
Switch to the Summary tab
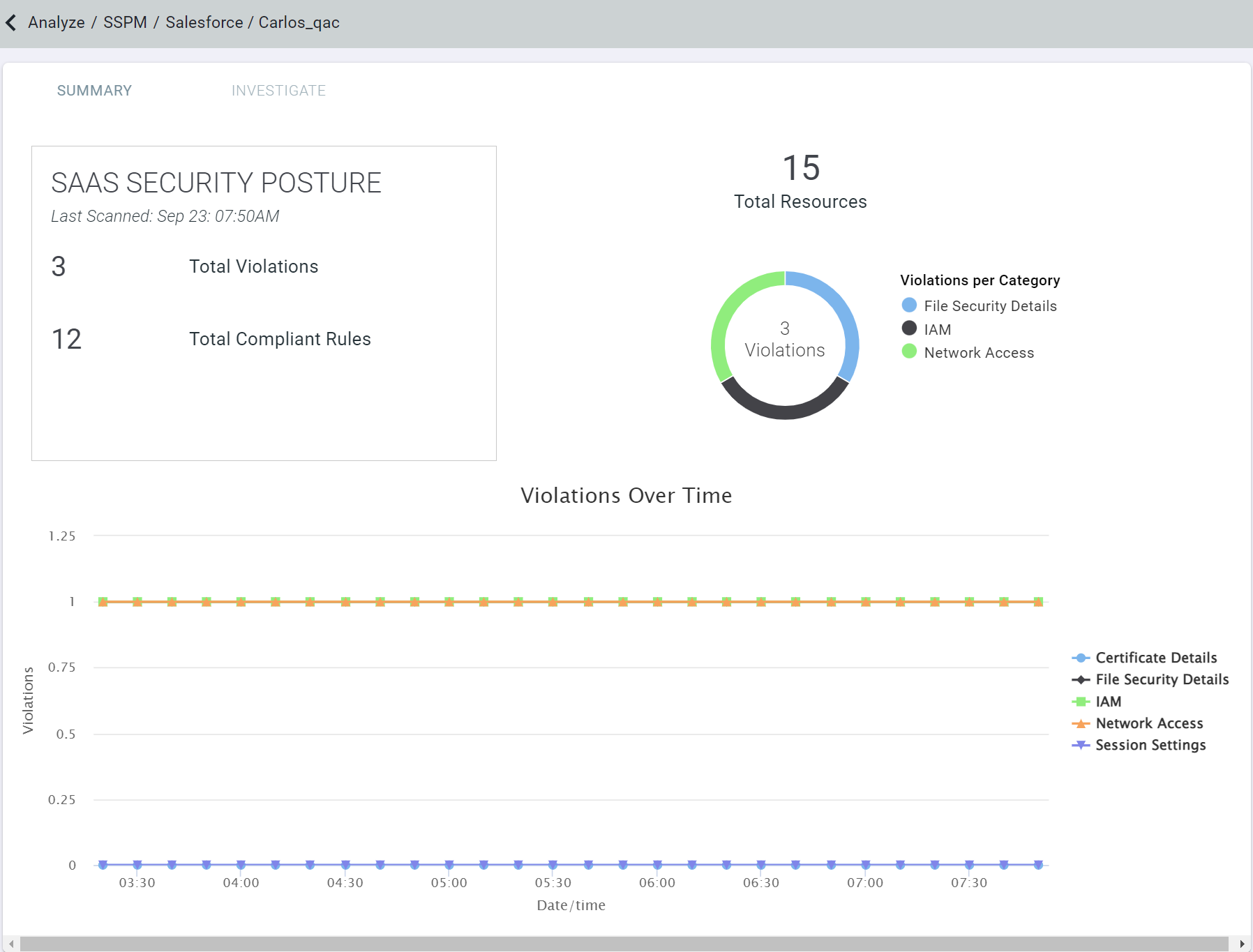click(x=94, y=91)
